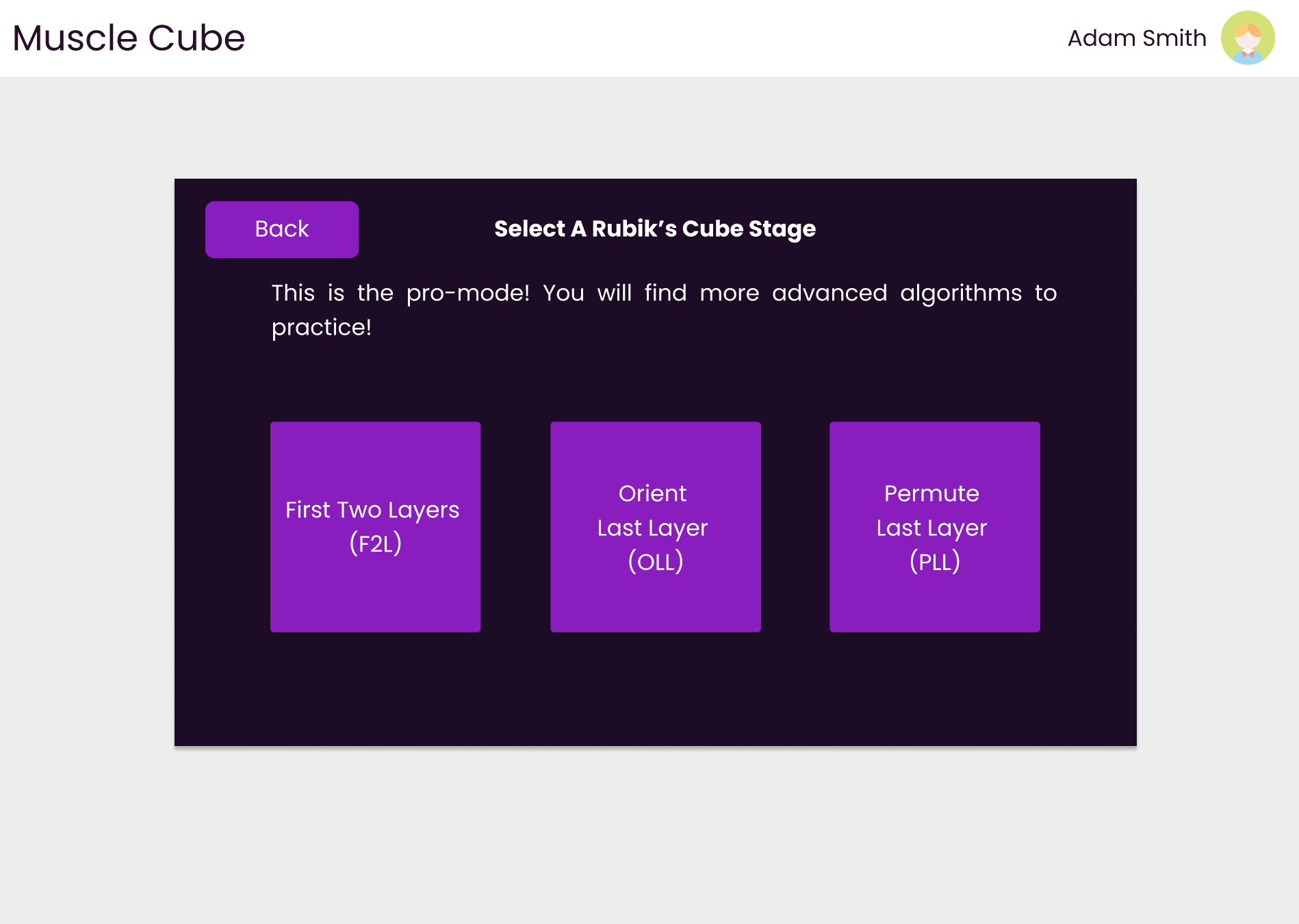Open account options from the avatar picture
Screen dimensions: 1299x924
click(x=1247, y=38)
